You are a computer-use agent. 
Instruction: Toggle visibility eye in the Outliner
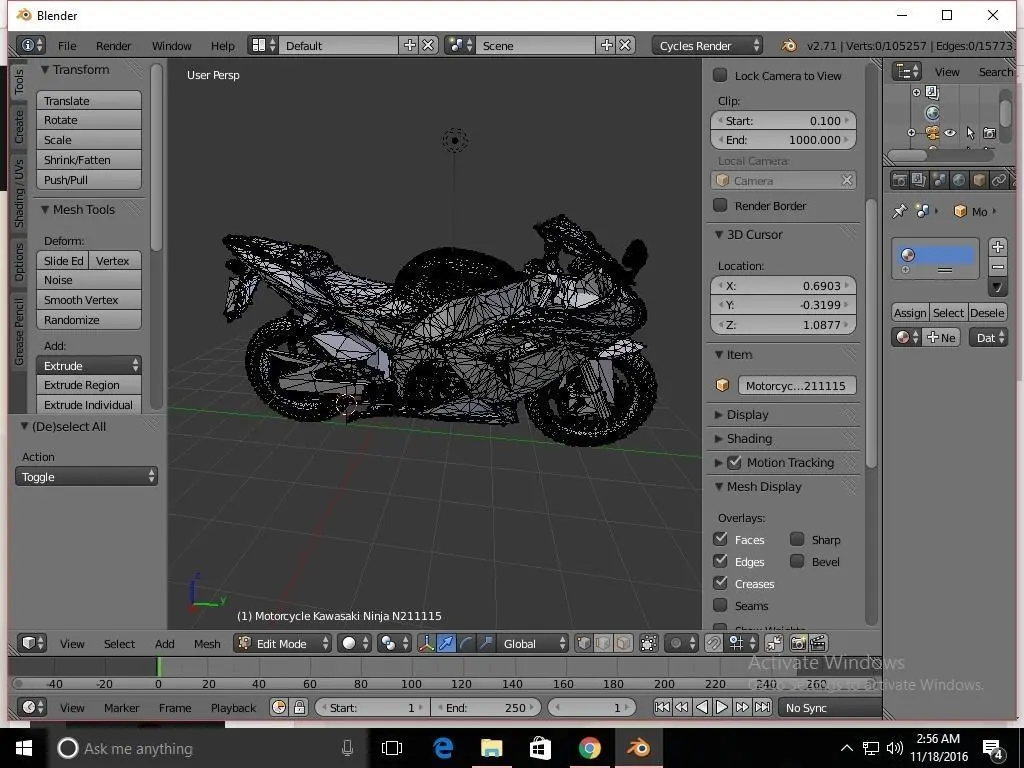coord(950,133)
